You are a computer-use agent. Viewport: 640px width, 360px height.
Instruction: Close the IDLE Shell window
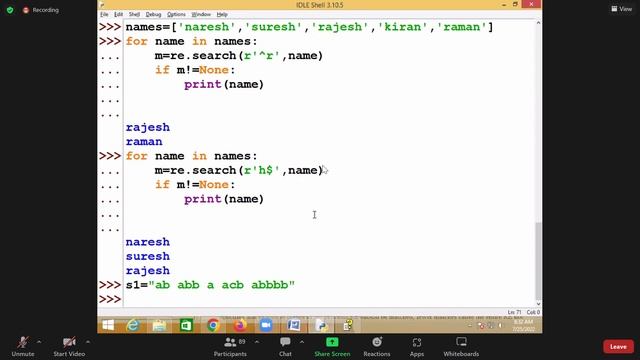[531, 4]
